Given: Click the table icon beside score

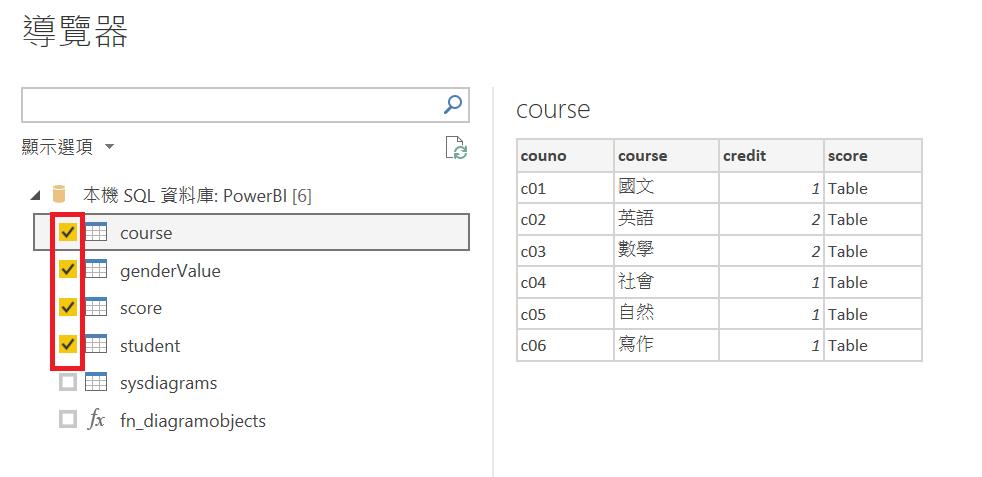Looking at the screenshot, I should 96,307.
